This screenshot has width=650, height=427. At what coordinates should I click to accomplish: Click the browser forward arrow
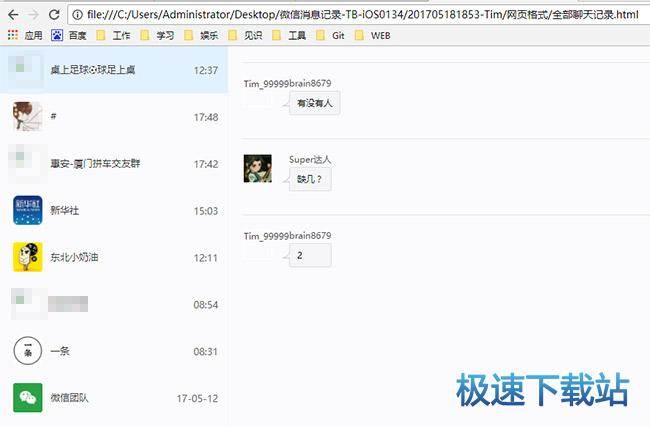(33, 15)
